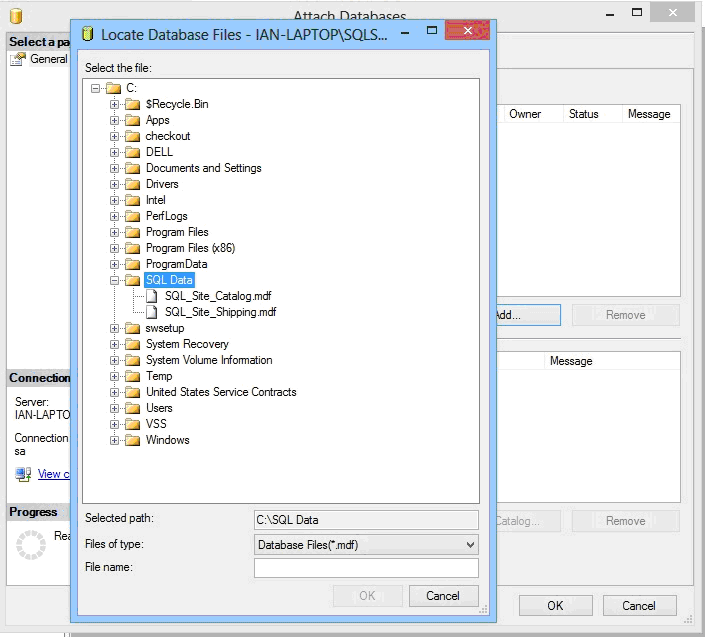705x637 pixels.
Task: Click the Program Files folder icon
Action: click(132, 232)
